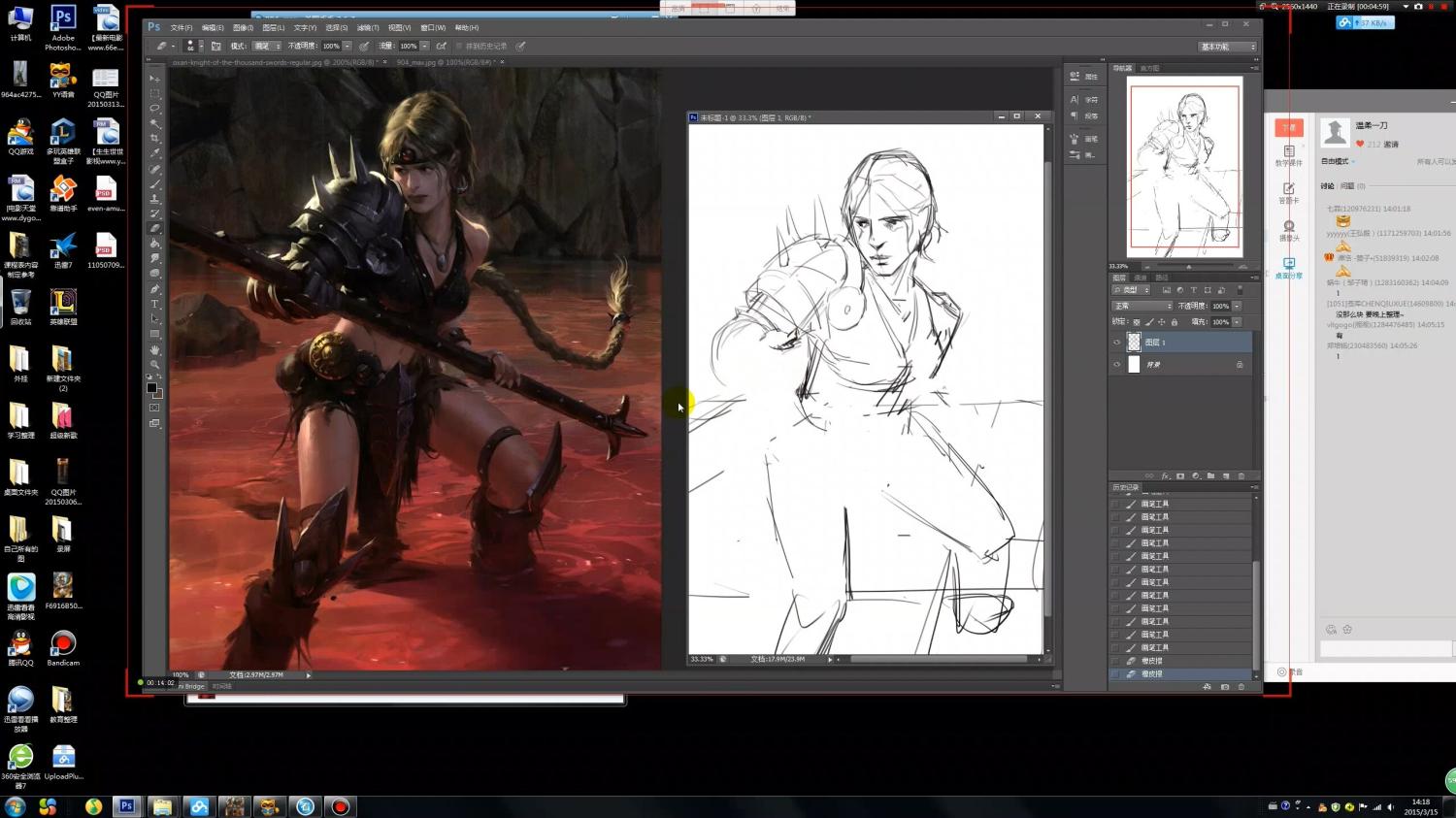Enable the erase to history checkbox
1456x818 pixels.
(x=459, y=46)
